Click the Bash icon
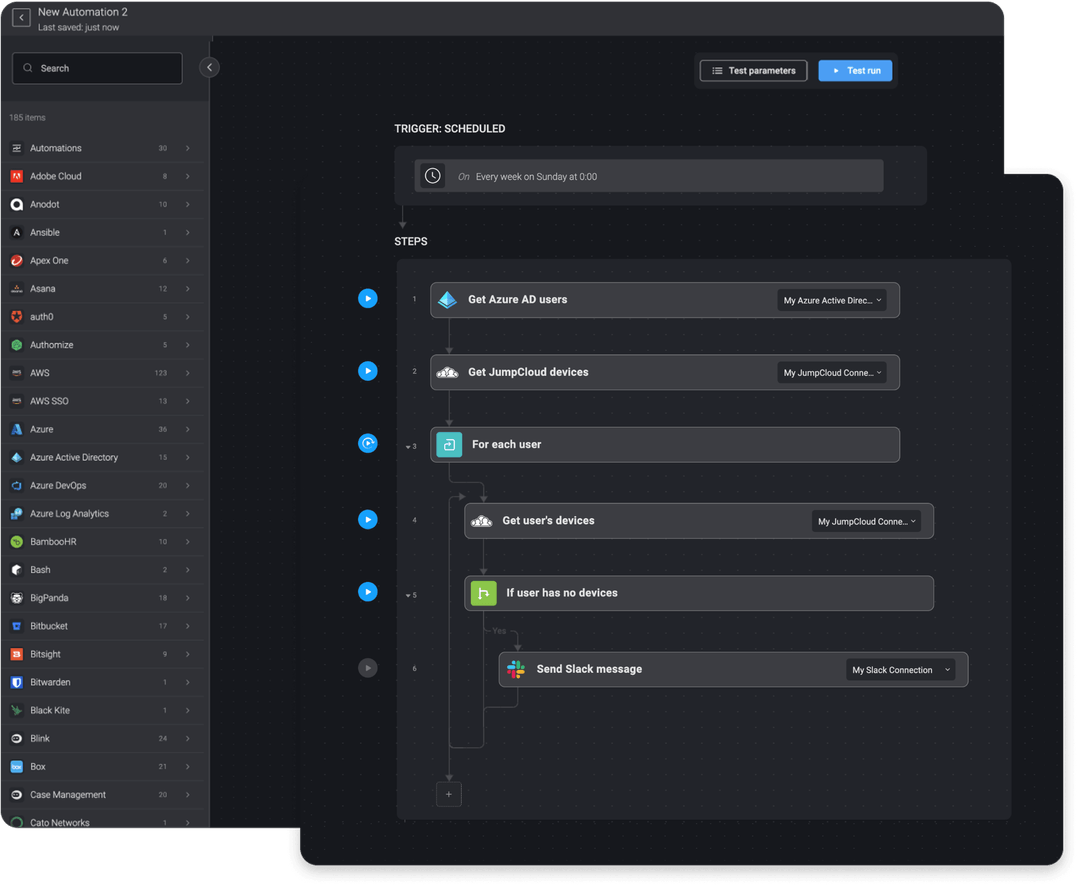The height and width of the screenshot is (887, 1080). pyautogui.click(x=17, y=570)
